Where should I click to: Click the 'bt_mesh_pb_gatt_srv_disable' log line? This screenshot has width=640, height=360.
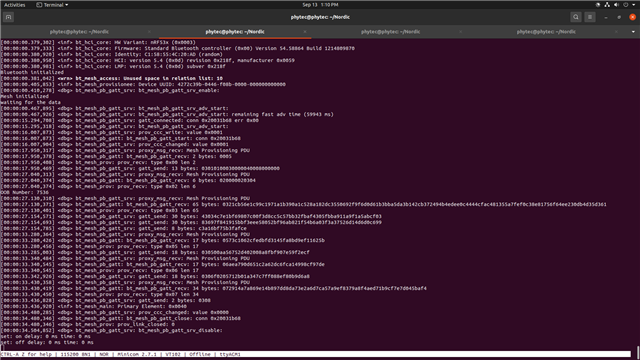point(111,330)
